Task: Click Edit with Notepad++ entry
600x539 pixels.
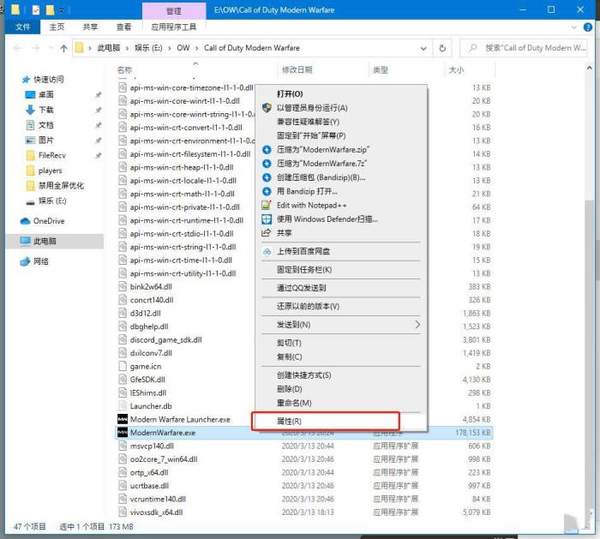Action: coord(311,205)
